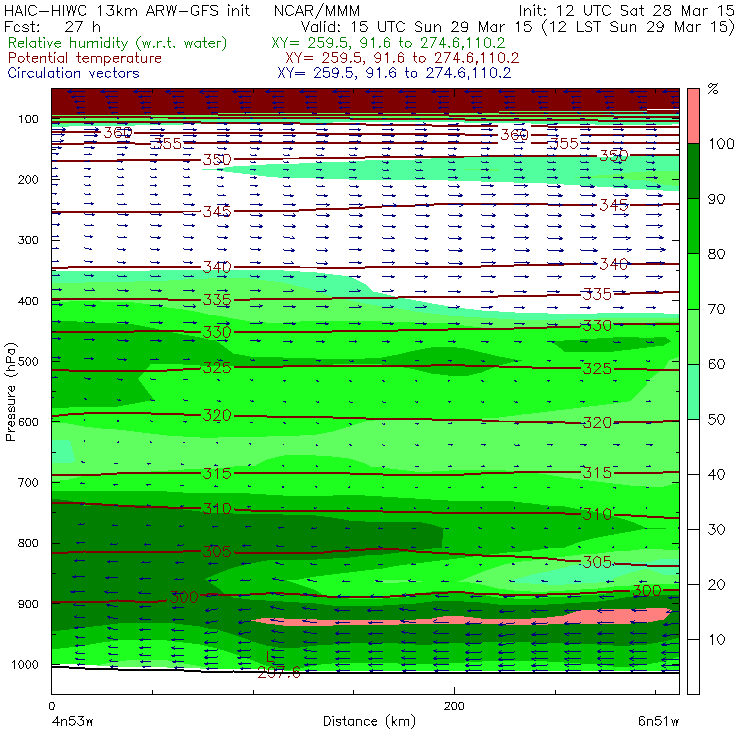Click the blue 'Circulation vectors' legend label

click(x=74, y=73)
